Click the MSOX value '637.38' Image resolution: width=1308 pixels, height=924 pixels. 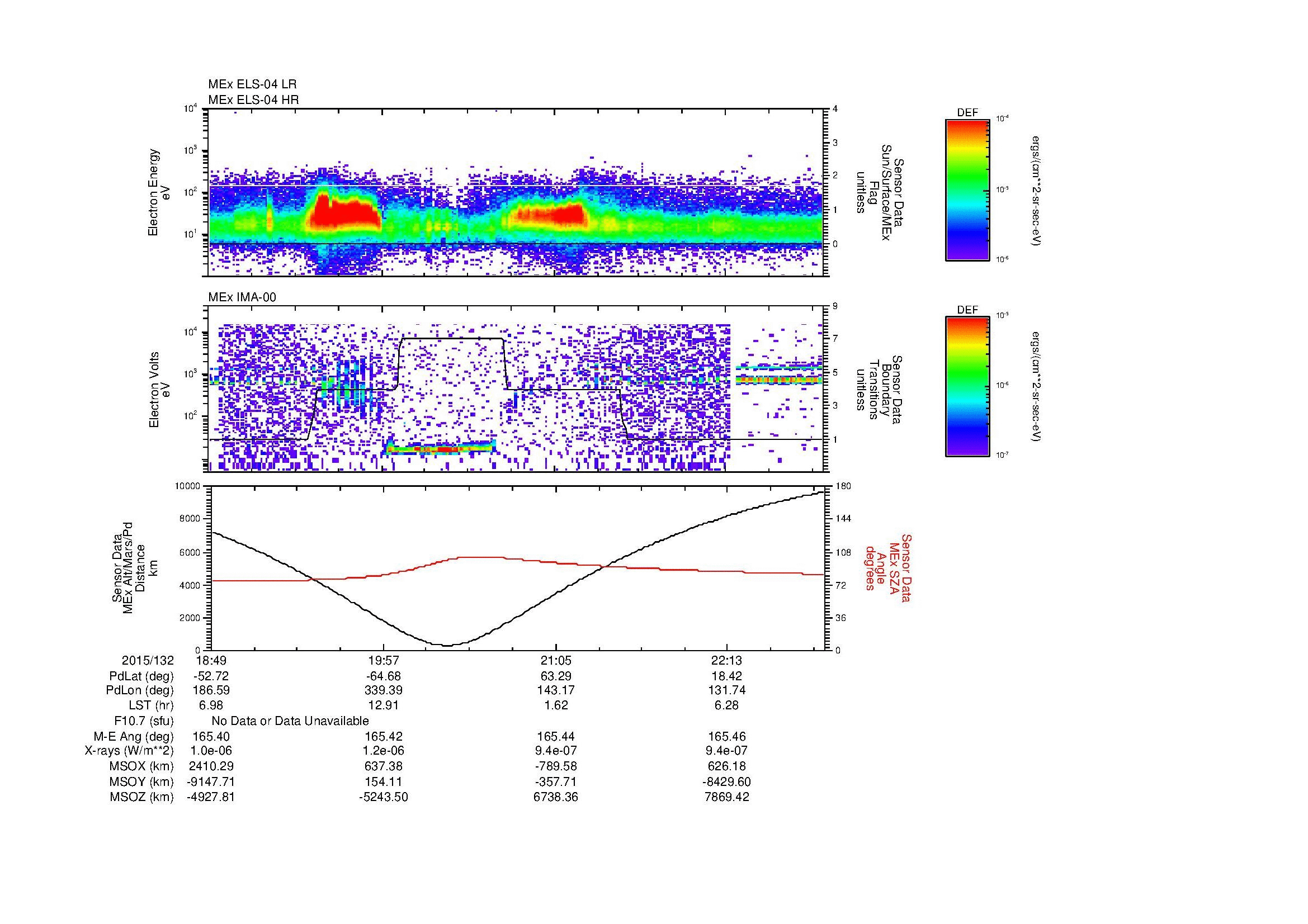tap(384, 766)
